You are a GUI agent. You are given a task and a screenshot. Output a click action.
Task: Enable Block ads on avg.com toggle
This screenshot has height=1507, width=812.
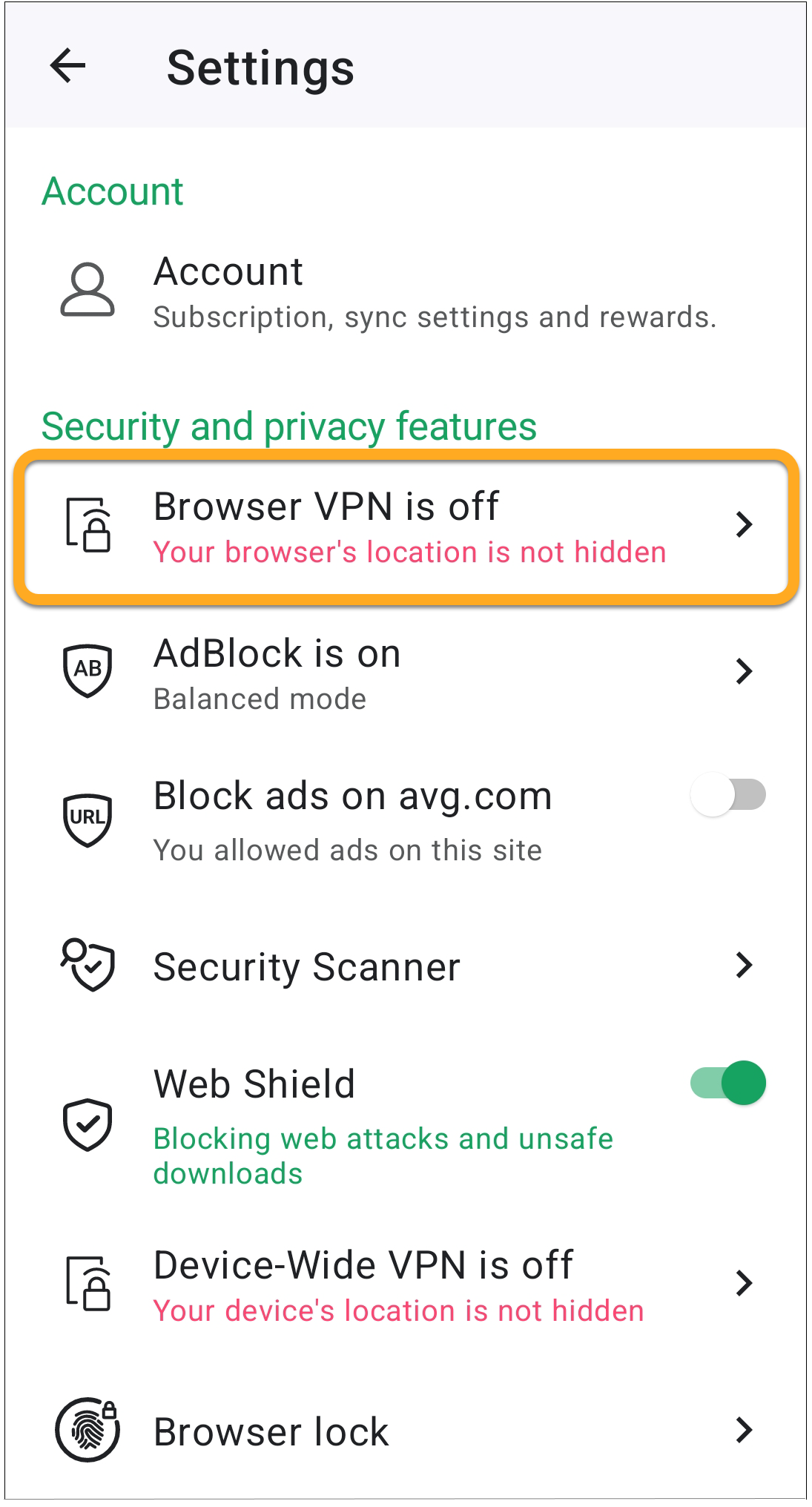pyautogui.click(x=728, y=795)
